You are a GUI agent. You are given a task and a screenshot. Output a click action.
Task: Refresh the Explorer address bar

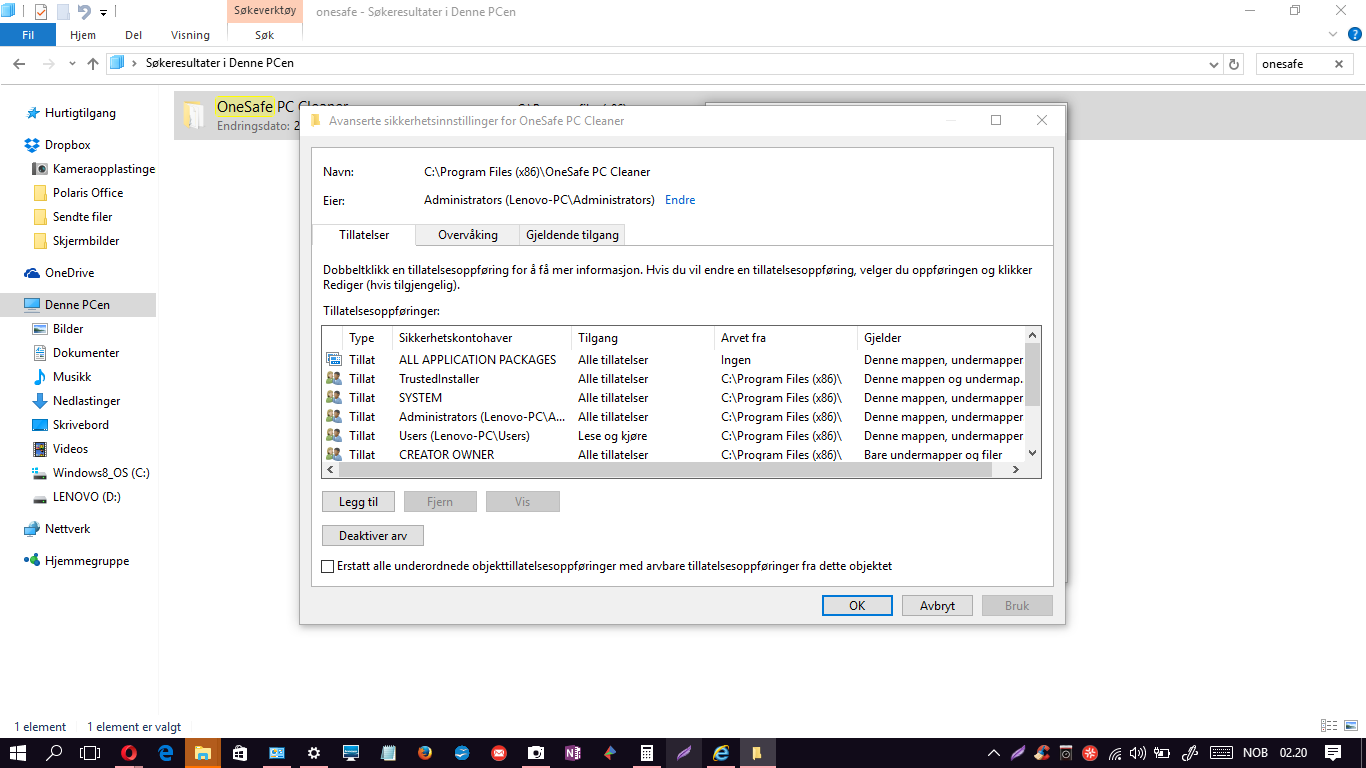click(1234, 64)
